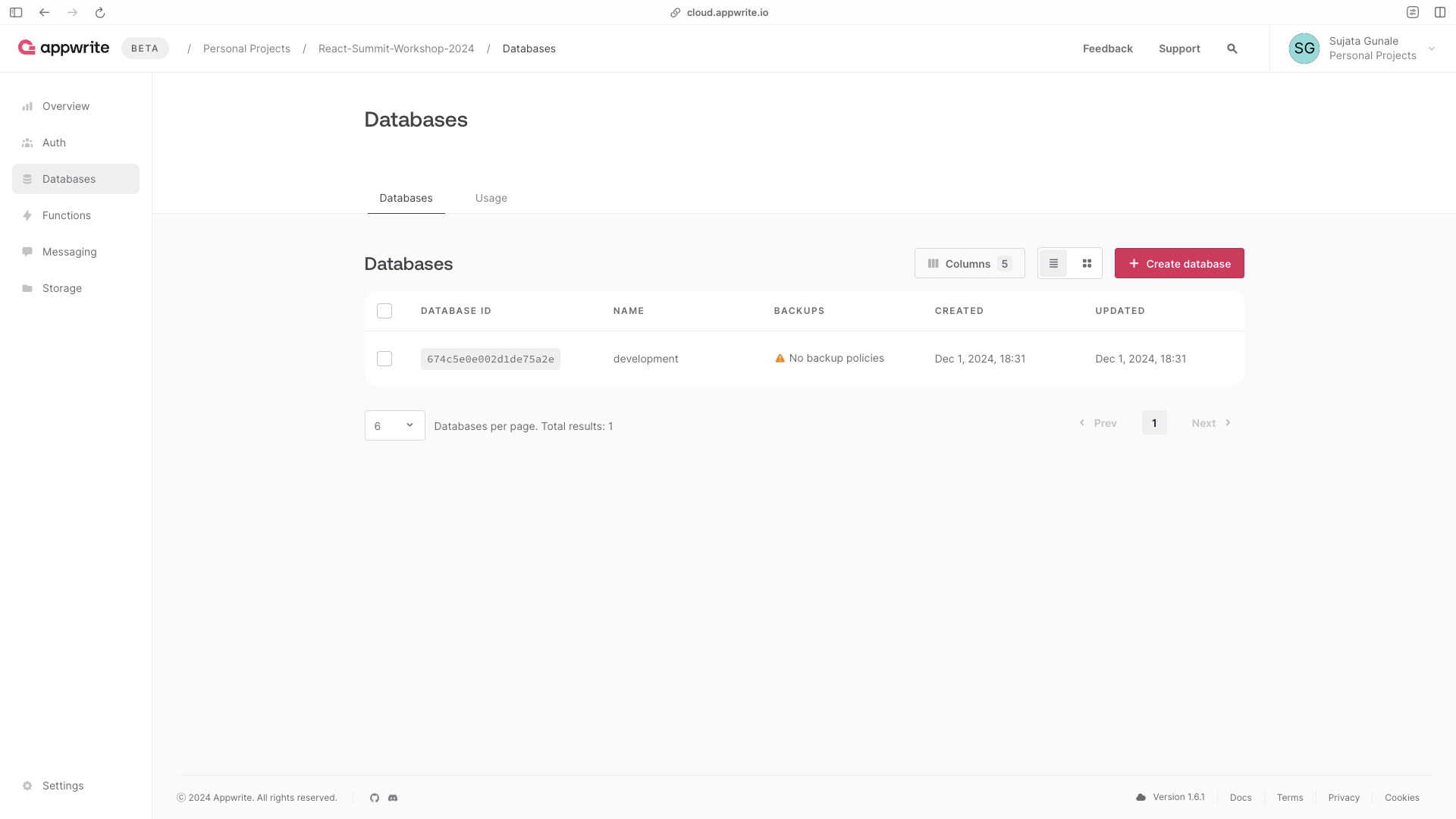Viewport: 1456px width, 819px height.
Task: Check the select-all databases checkbox
Action: pyautogui.click(x=384, y=311)
